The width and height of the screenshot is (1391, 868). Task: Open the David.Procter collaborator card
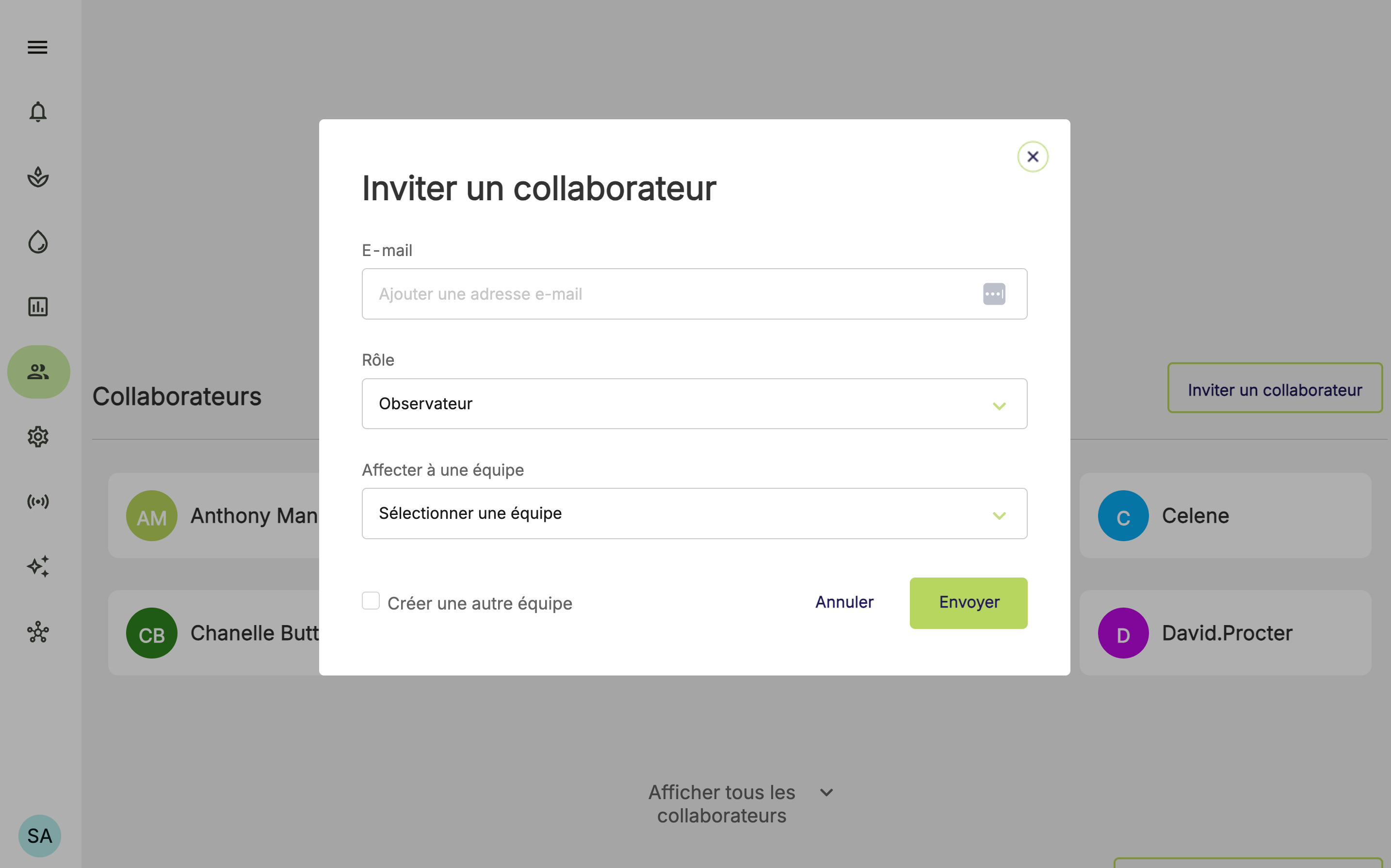pyautogui.click(x=1225, y=633)
